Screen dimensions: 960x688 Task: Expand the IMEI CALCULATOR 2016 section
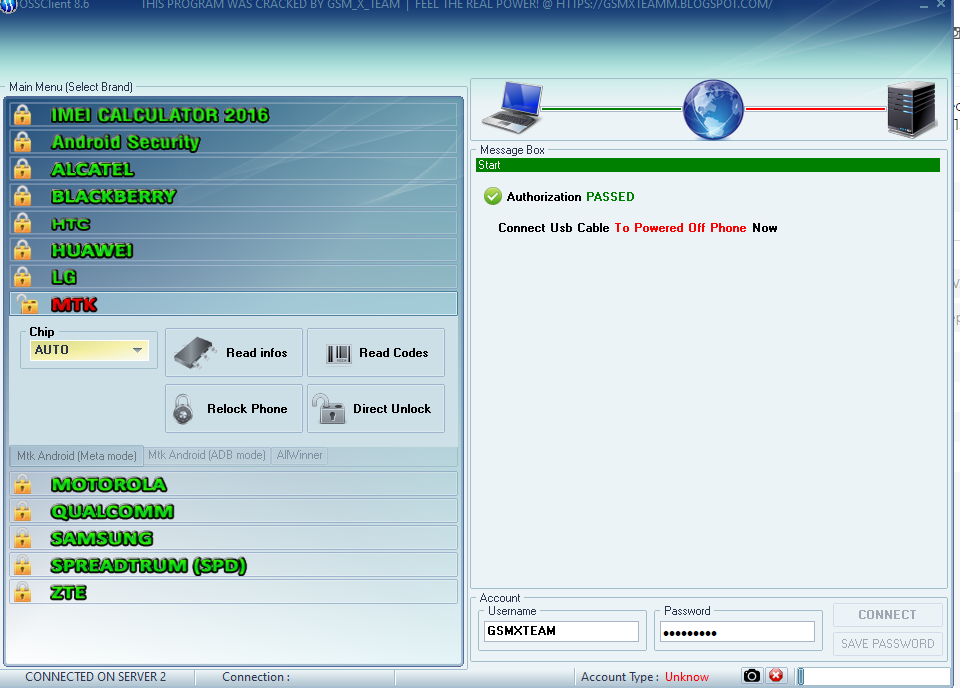(233, 114)
